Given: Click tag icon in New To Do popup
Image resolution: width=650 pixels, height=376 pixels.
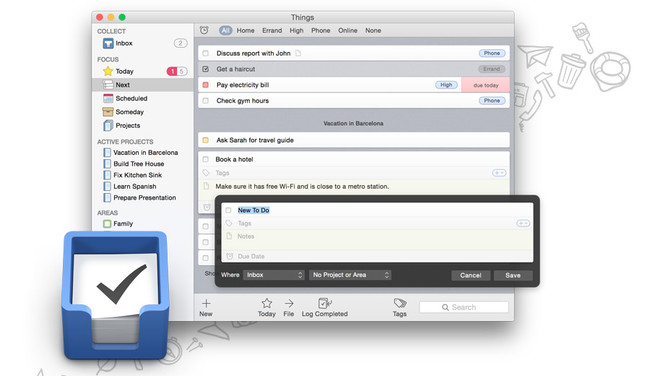Looking at the screenshot, I should point(228,223).
